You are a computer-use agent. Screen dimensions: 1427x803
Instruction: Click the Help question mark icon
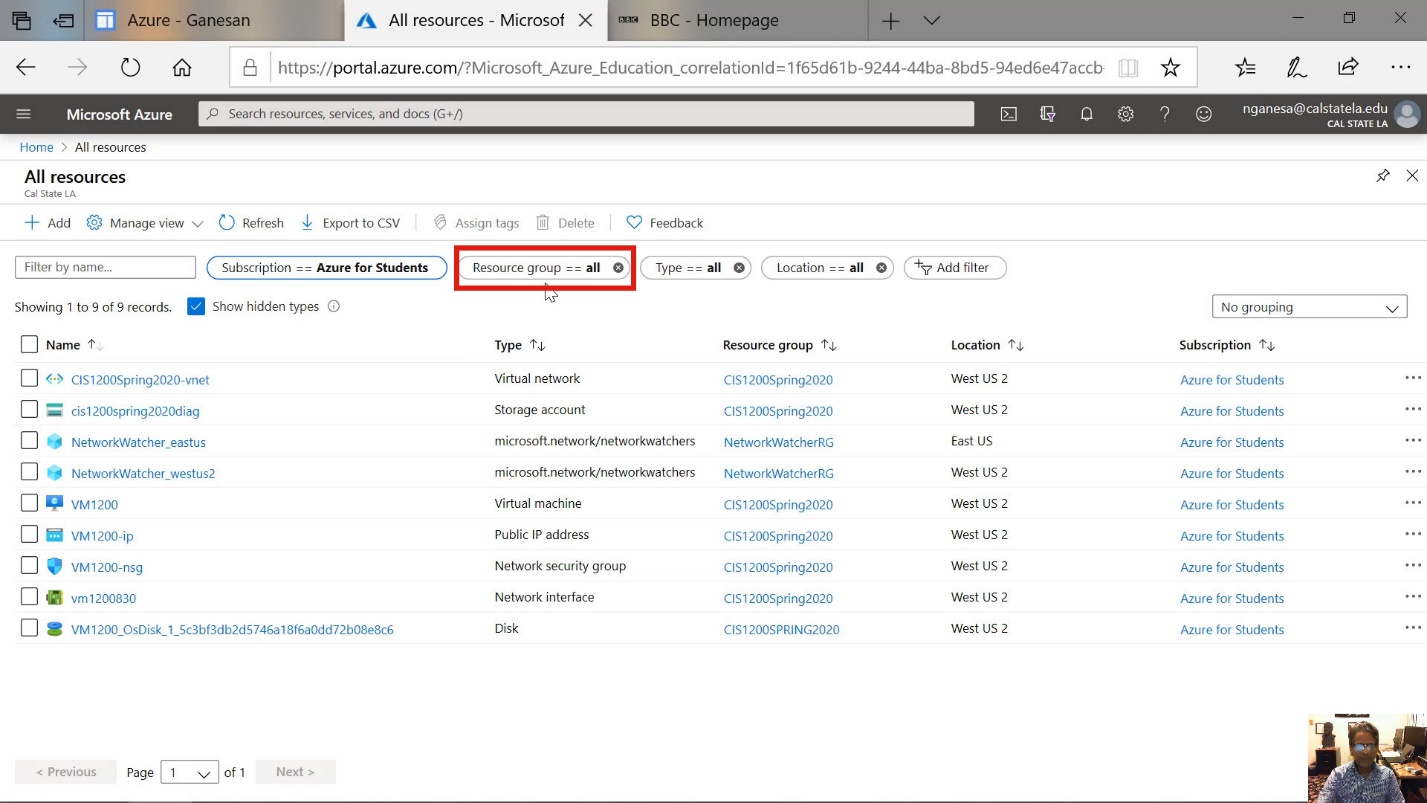[1164, 114]
